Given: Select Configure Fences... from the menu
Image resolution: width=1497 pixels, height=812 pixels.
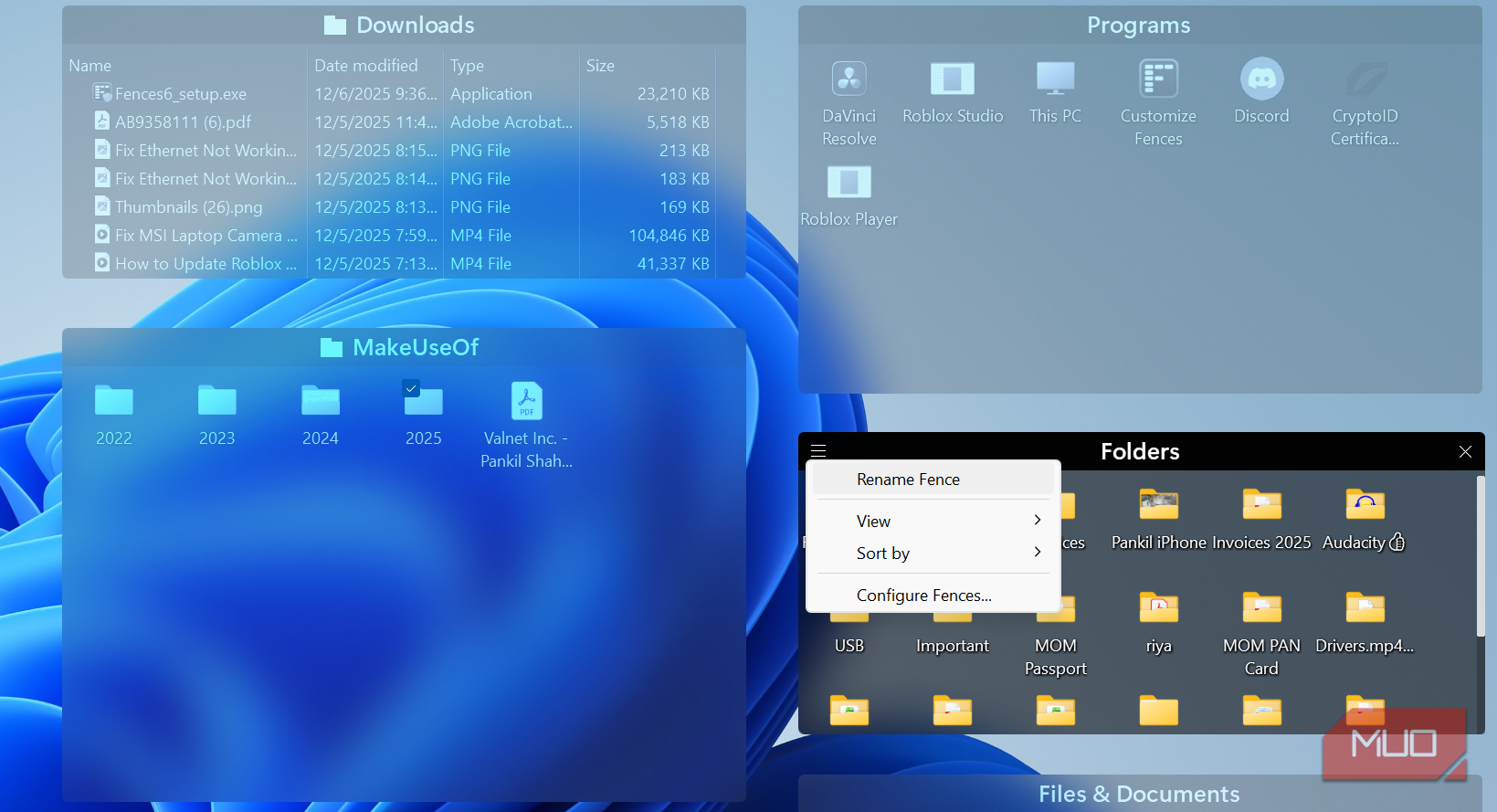Looking at the screenshot, I should pos(933,596).
